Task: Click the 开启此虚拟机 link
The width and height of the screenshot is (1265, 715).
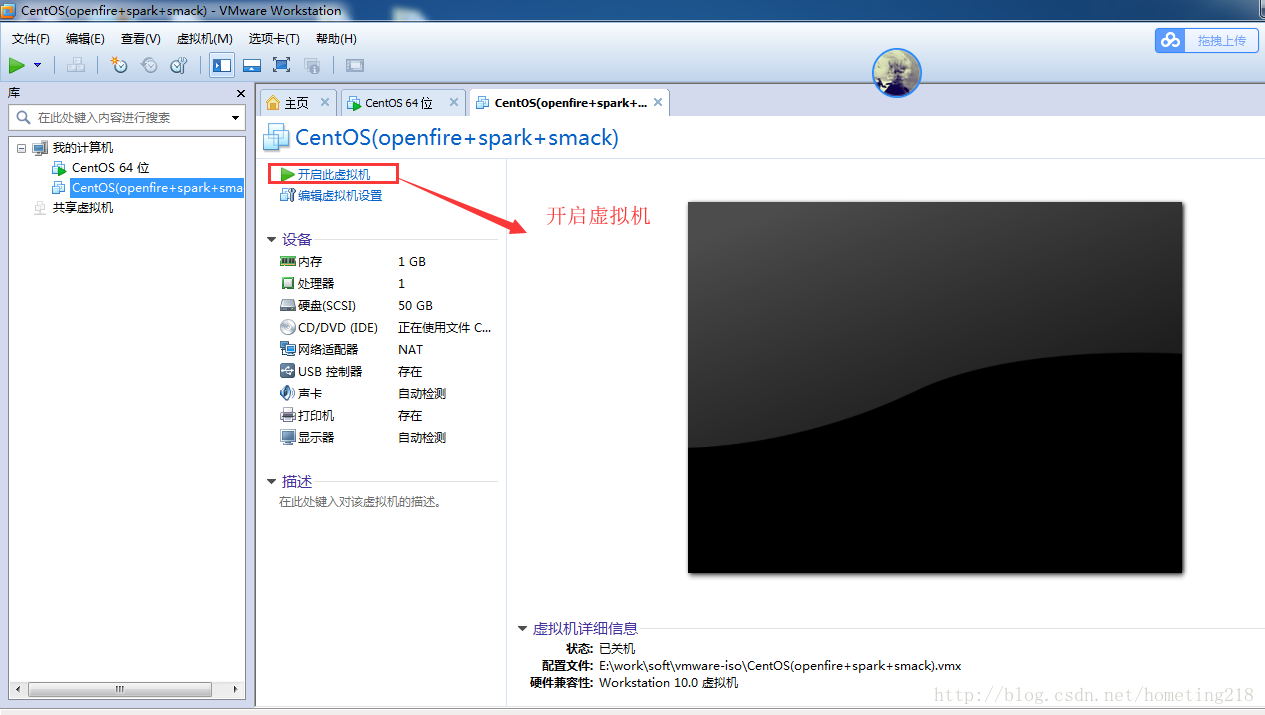Action: pos(333,174)
